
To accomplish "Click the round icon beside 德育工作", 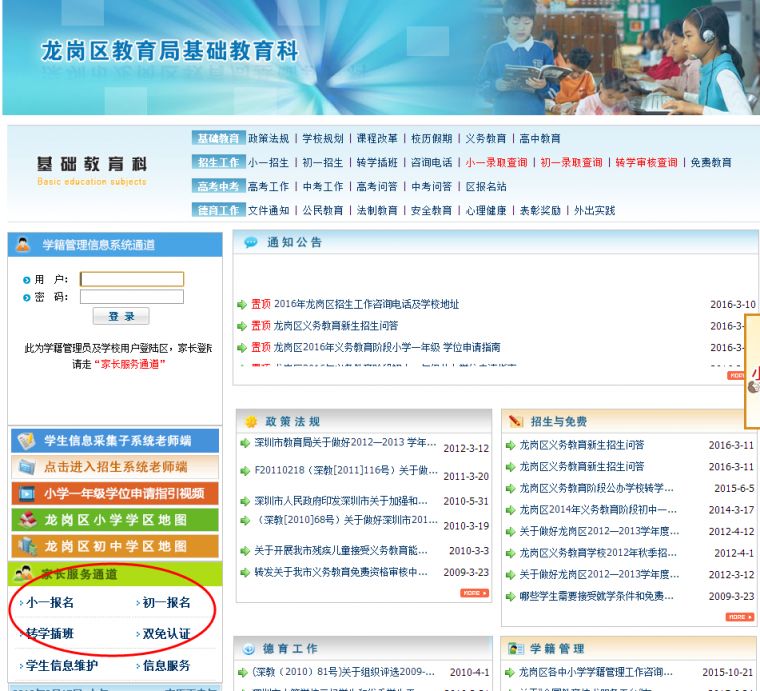I will click(x=249, y=649).
